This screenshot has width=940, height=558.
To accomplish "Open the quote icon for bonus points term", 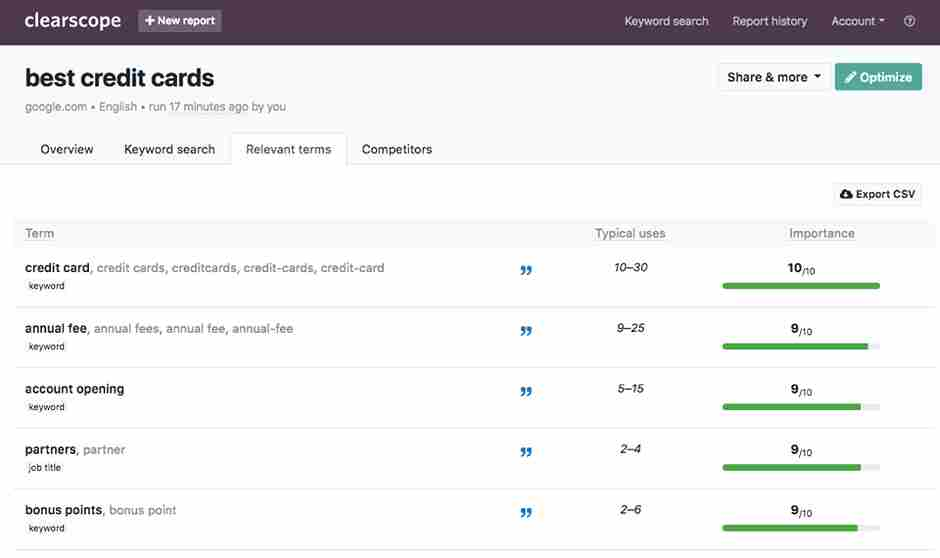I will 526,512.
